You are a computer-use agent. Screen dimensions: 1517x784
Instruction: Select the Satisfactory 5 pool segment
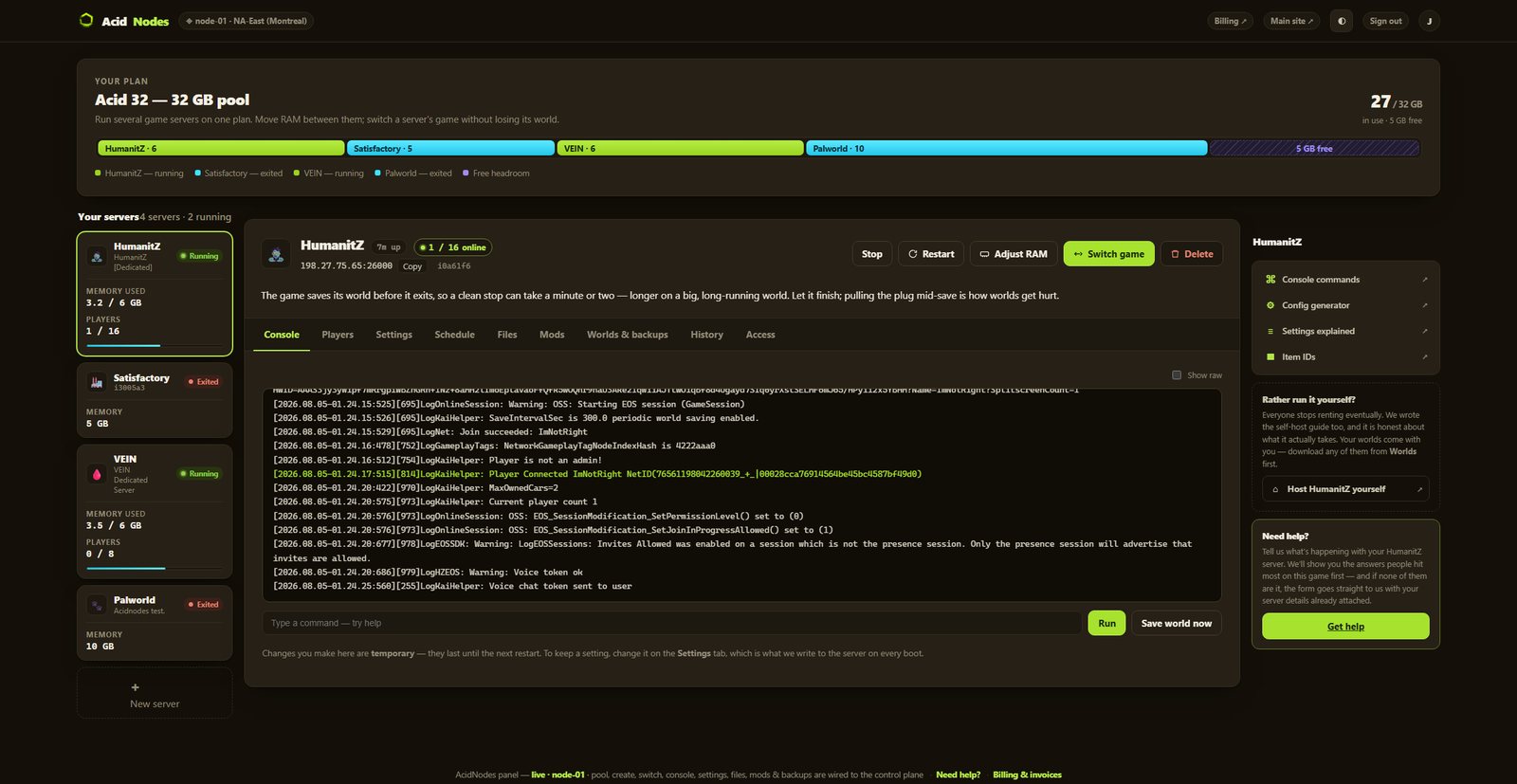[450, 148]
